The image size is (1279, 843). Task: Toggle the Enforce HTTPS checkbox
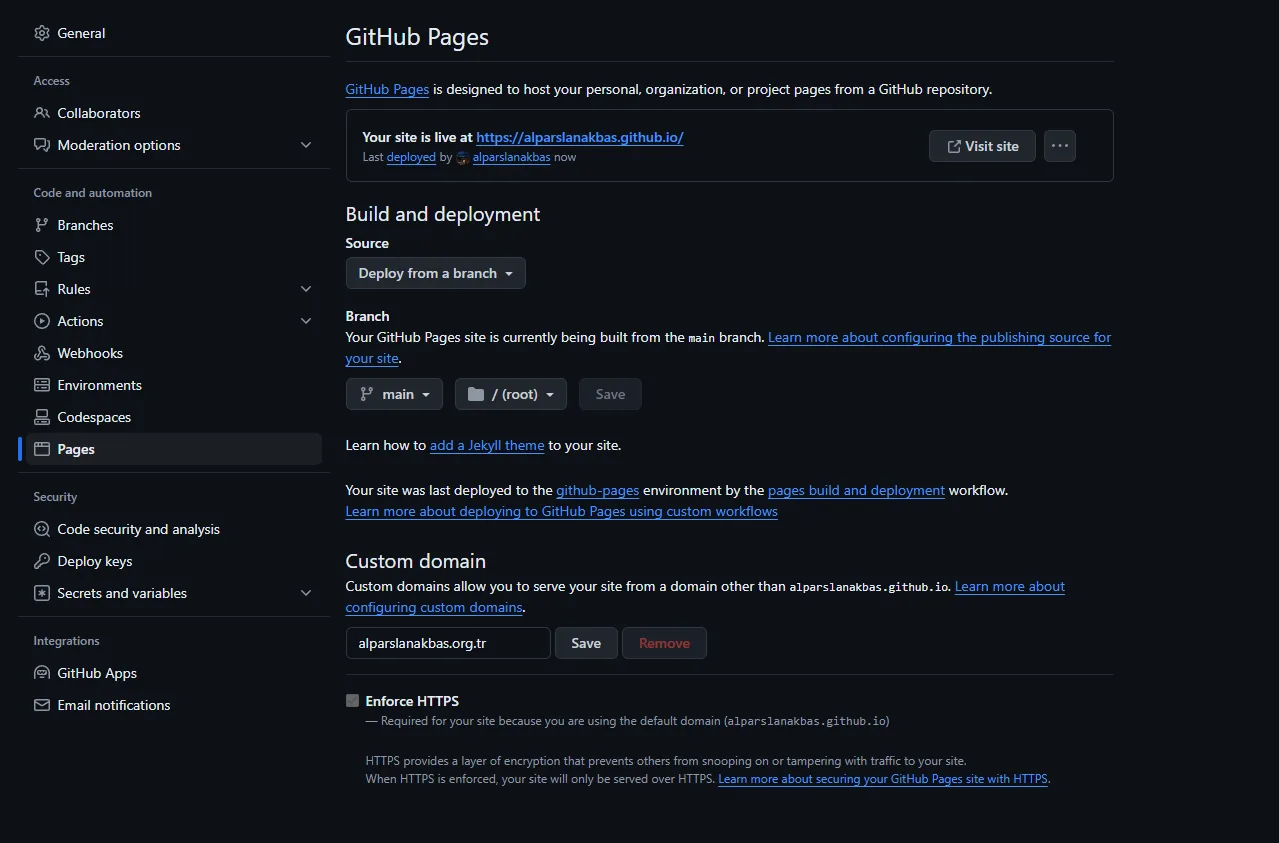(352, 701)
